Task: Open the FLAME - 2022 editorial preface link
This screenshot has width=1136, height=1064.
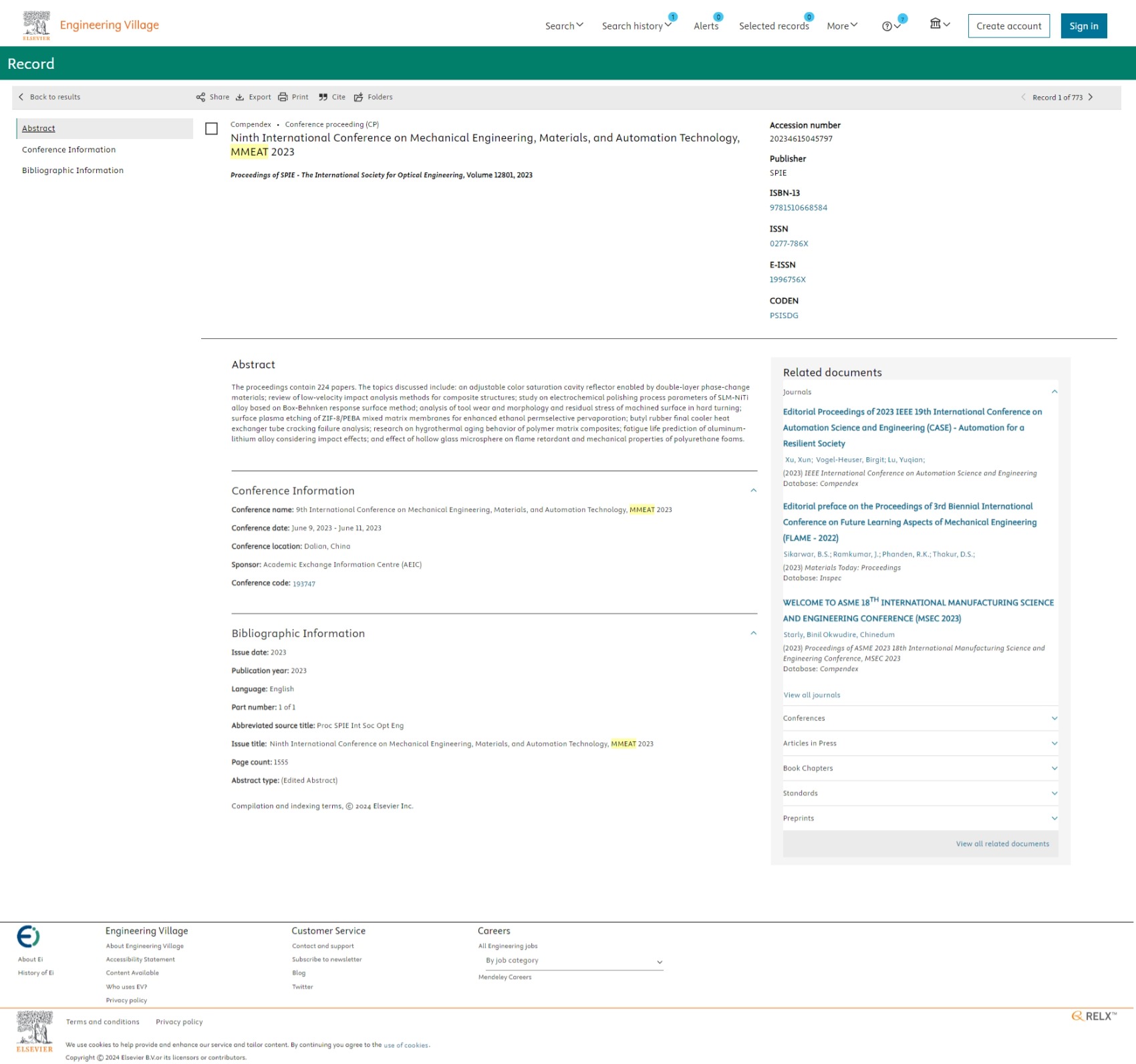Action: click(x=909, y=522)
